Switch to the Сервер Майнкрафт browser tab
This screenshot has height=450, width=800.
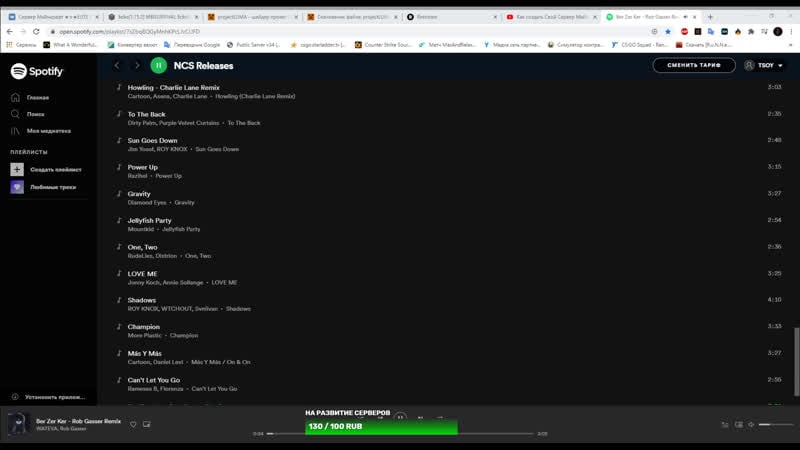pos(50,17)
